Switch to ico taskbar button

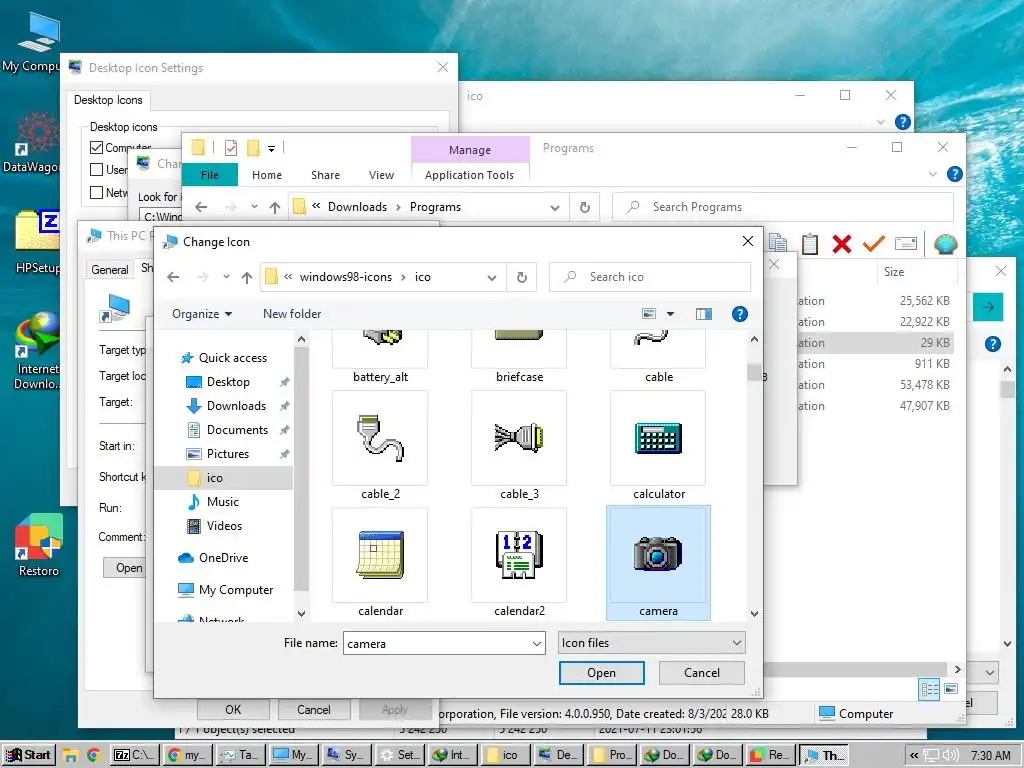tap(503, 755)
